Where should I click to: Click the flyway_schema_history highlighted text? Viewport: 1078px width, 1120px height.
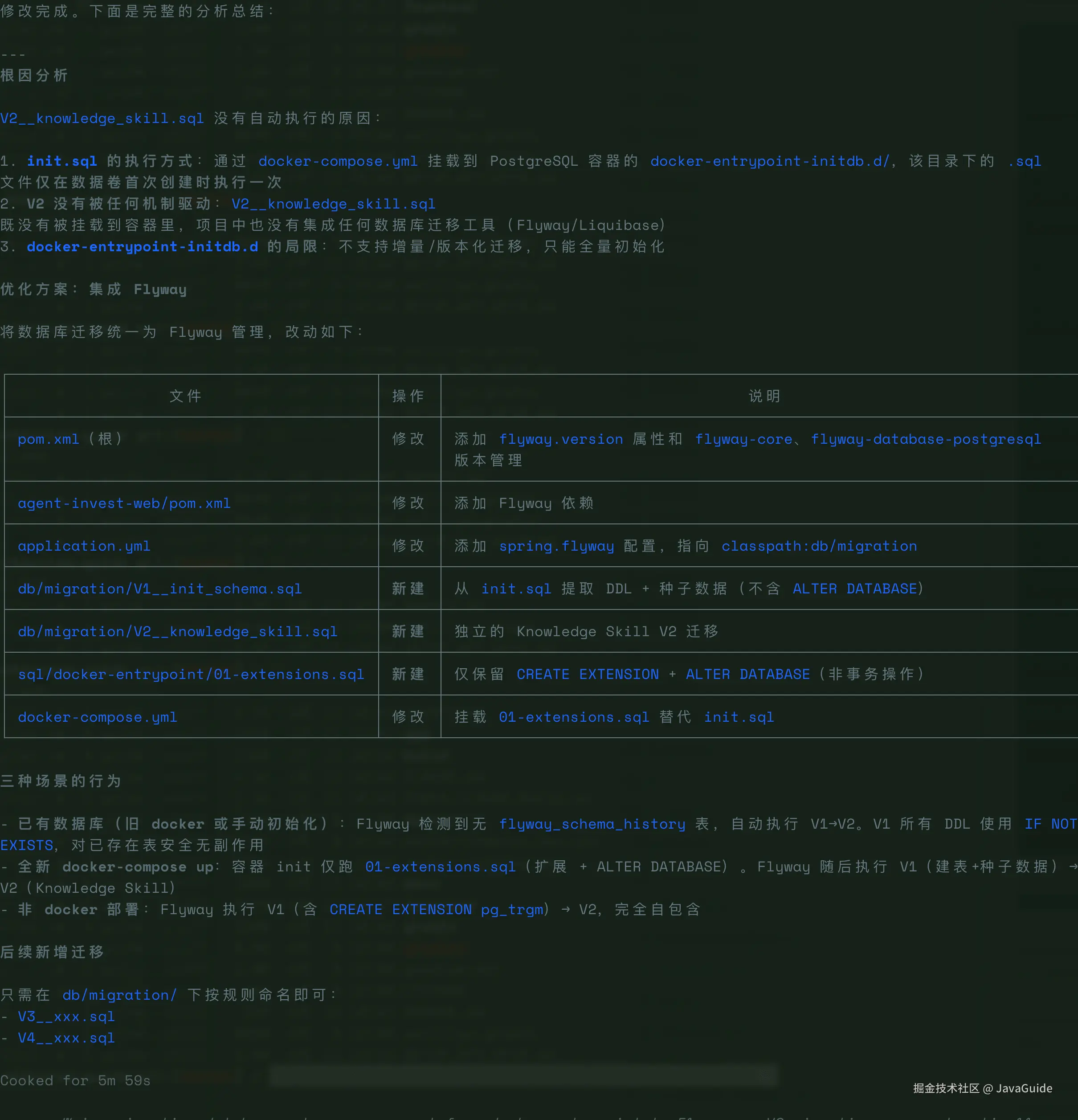coord(592,823)
